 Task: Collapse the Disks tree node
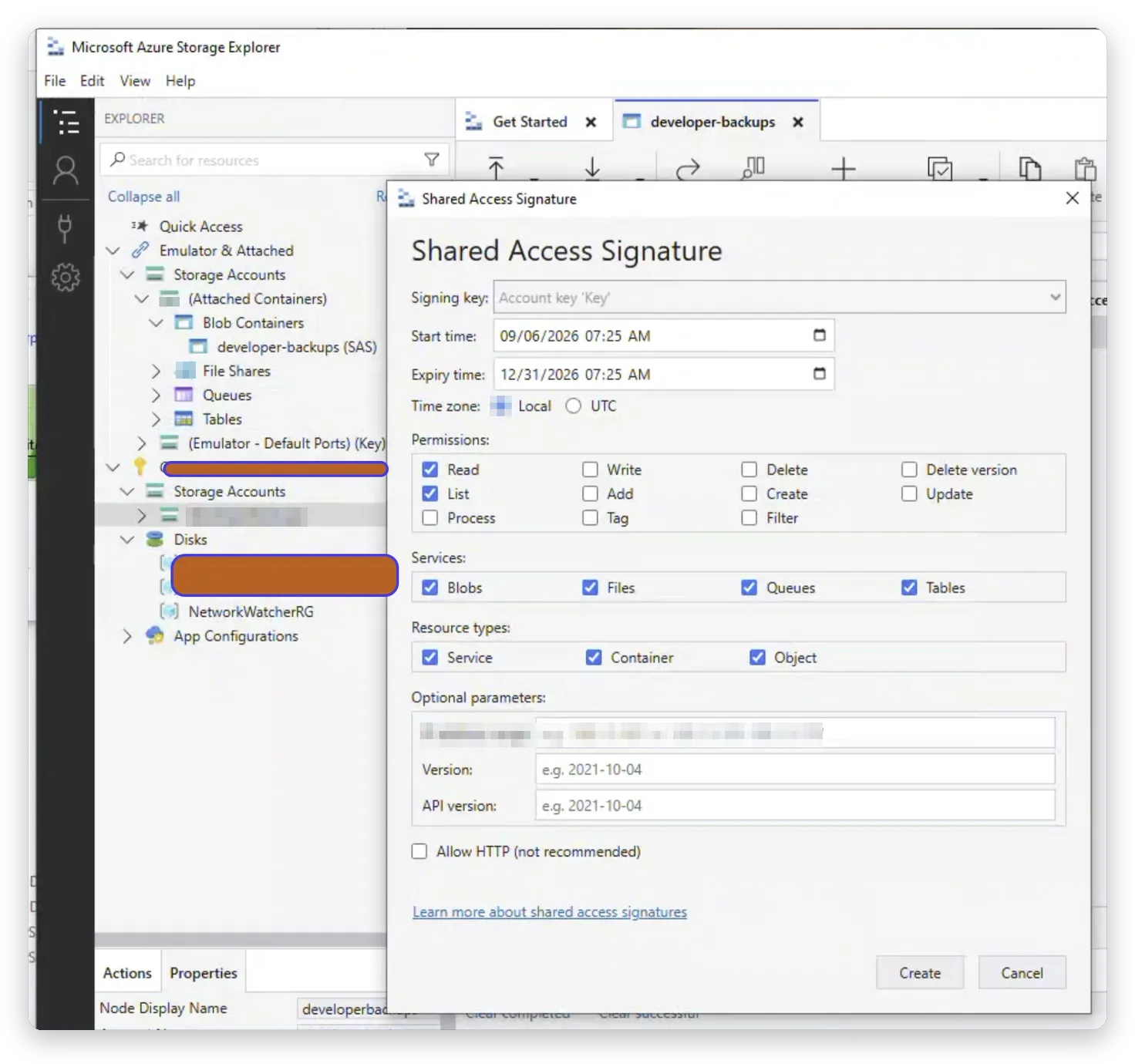click(127, 540)
